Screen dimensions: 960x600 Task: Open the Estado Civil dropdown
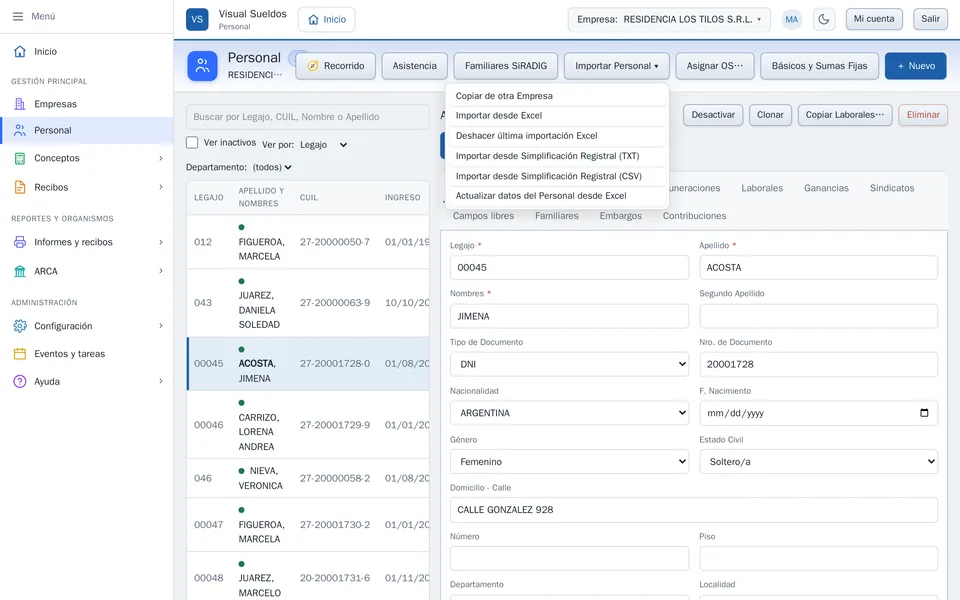tap(819, 462)
